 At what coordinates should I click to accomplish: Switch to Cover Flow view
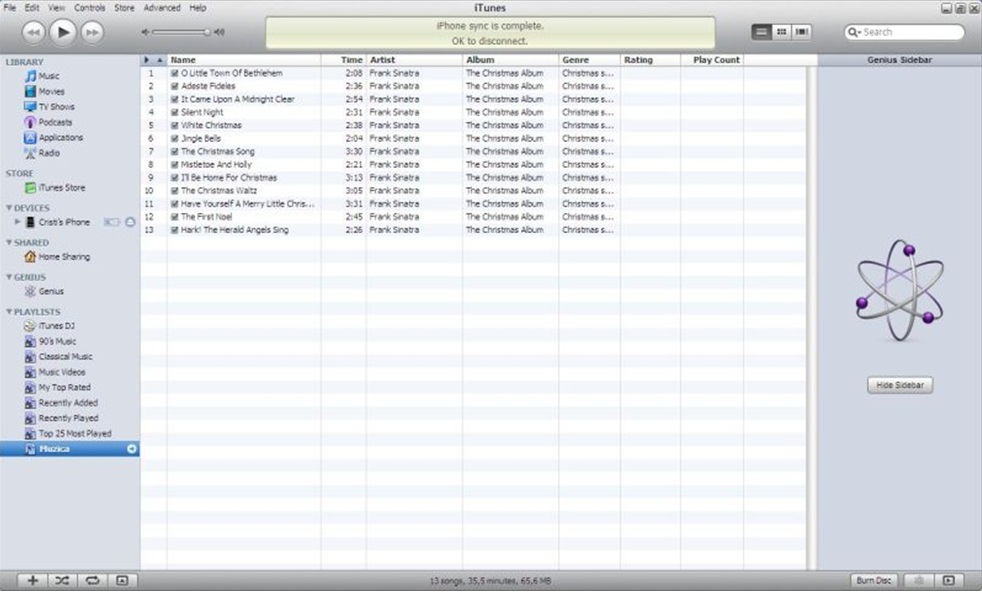coord(801,32)
